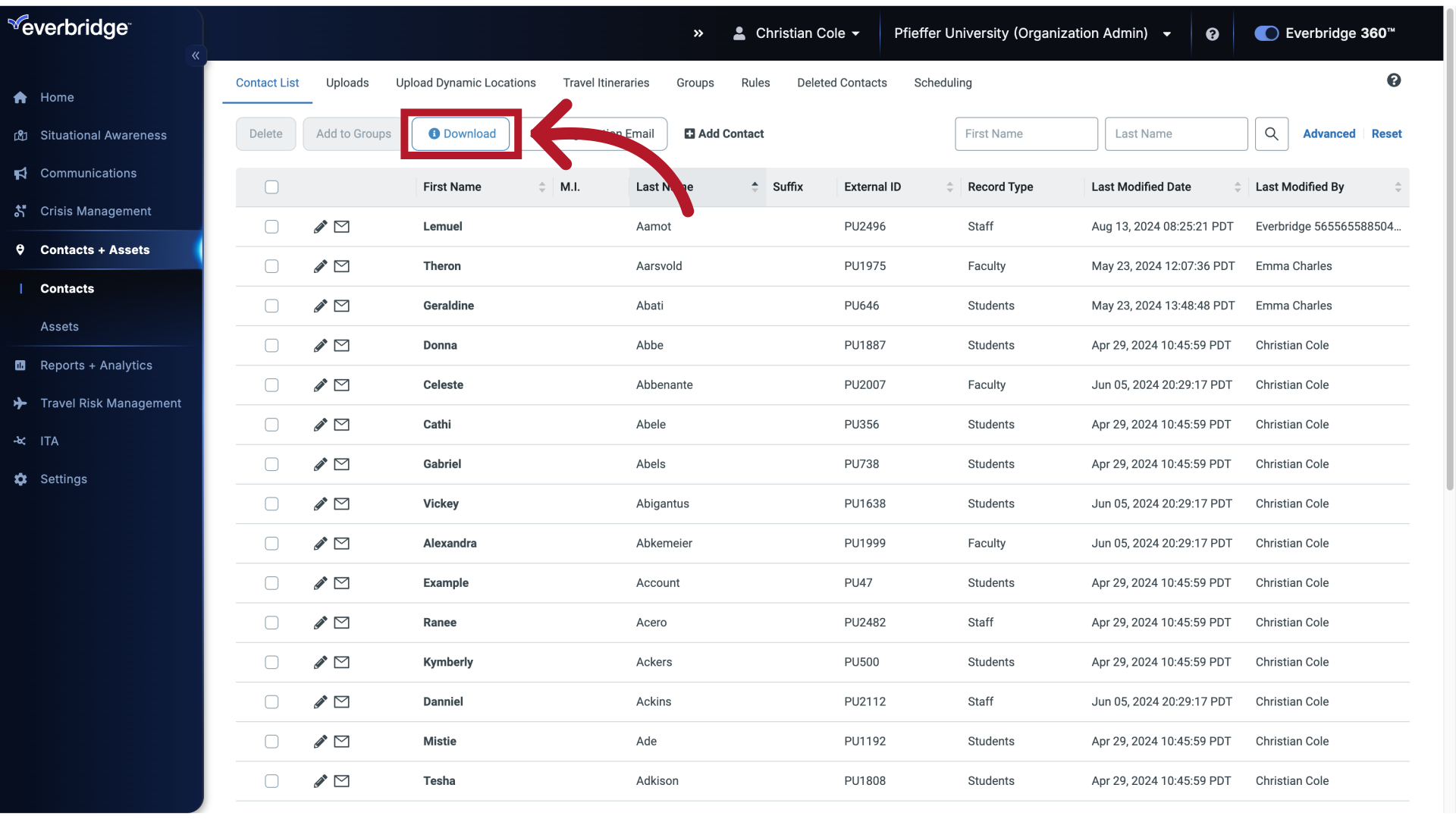This screenshot has width=1456, height=819.
Task: Collapse the left navigation sidebar
Action: pos(195,55)
